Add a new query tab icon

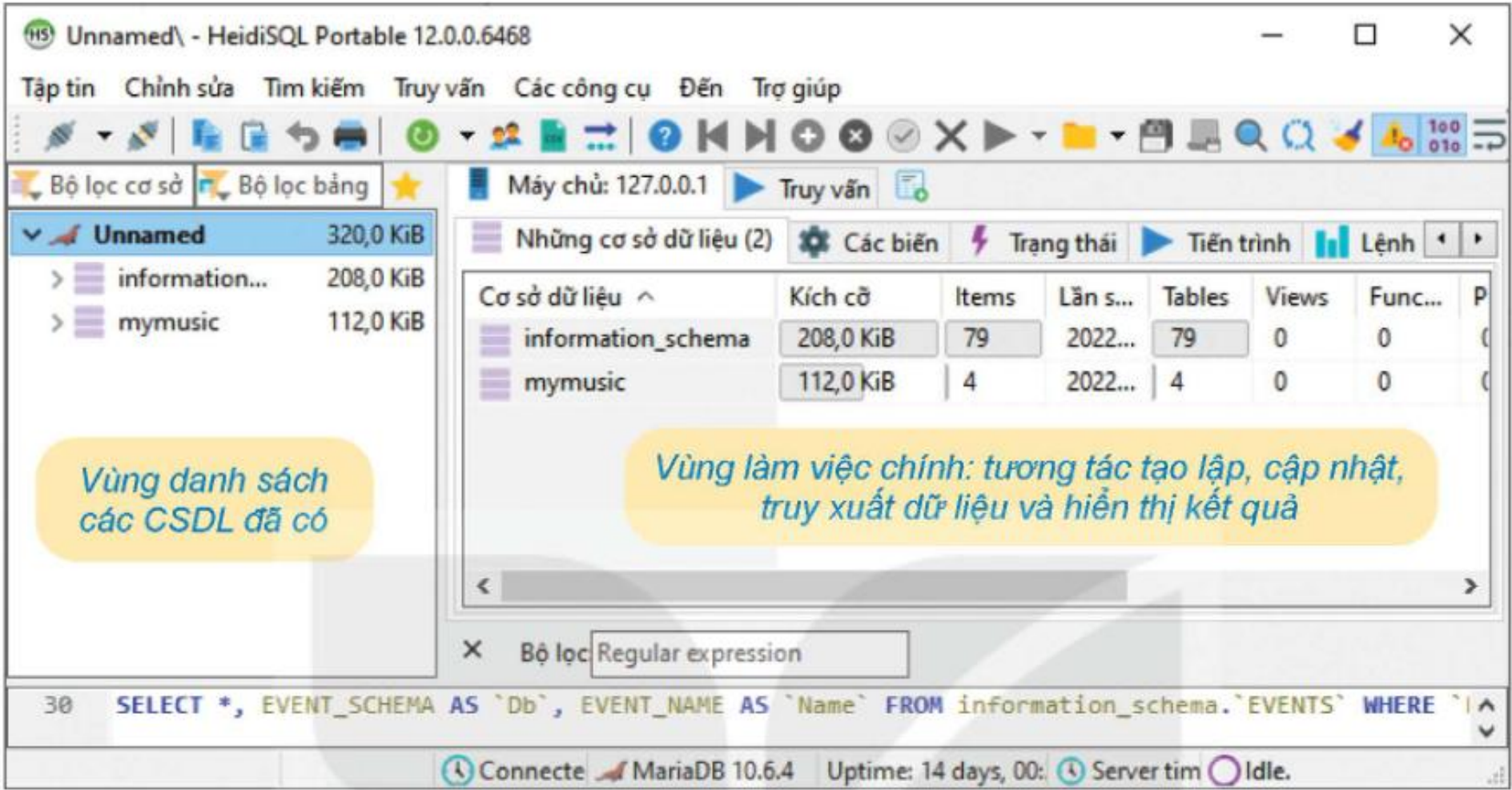click(911, 186)
